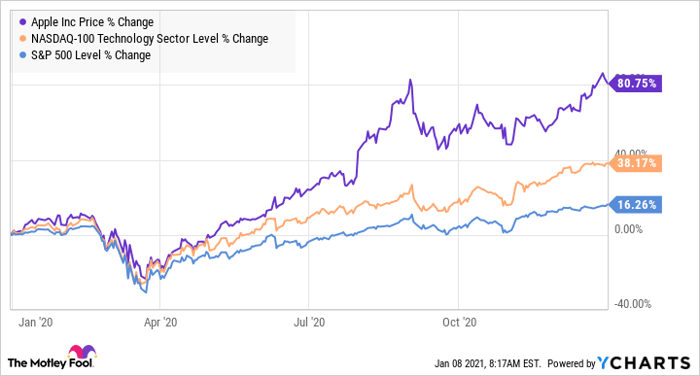
Task: Click the blue 16.26% value tag
Action: [636, 205]
